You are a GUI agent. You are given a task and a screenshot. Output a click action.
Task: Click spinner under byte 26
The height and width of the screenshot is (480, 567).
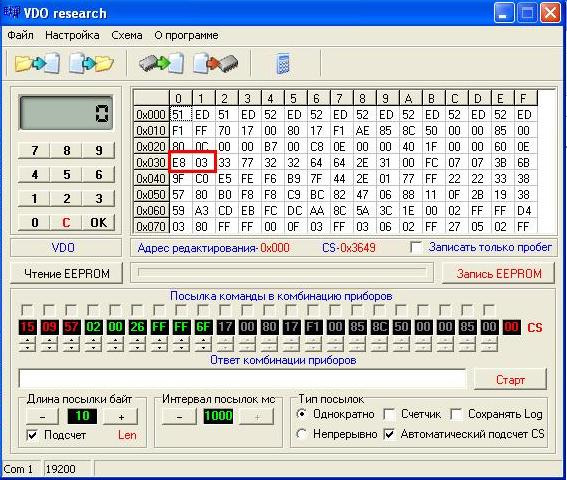pos(137,344)
